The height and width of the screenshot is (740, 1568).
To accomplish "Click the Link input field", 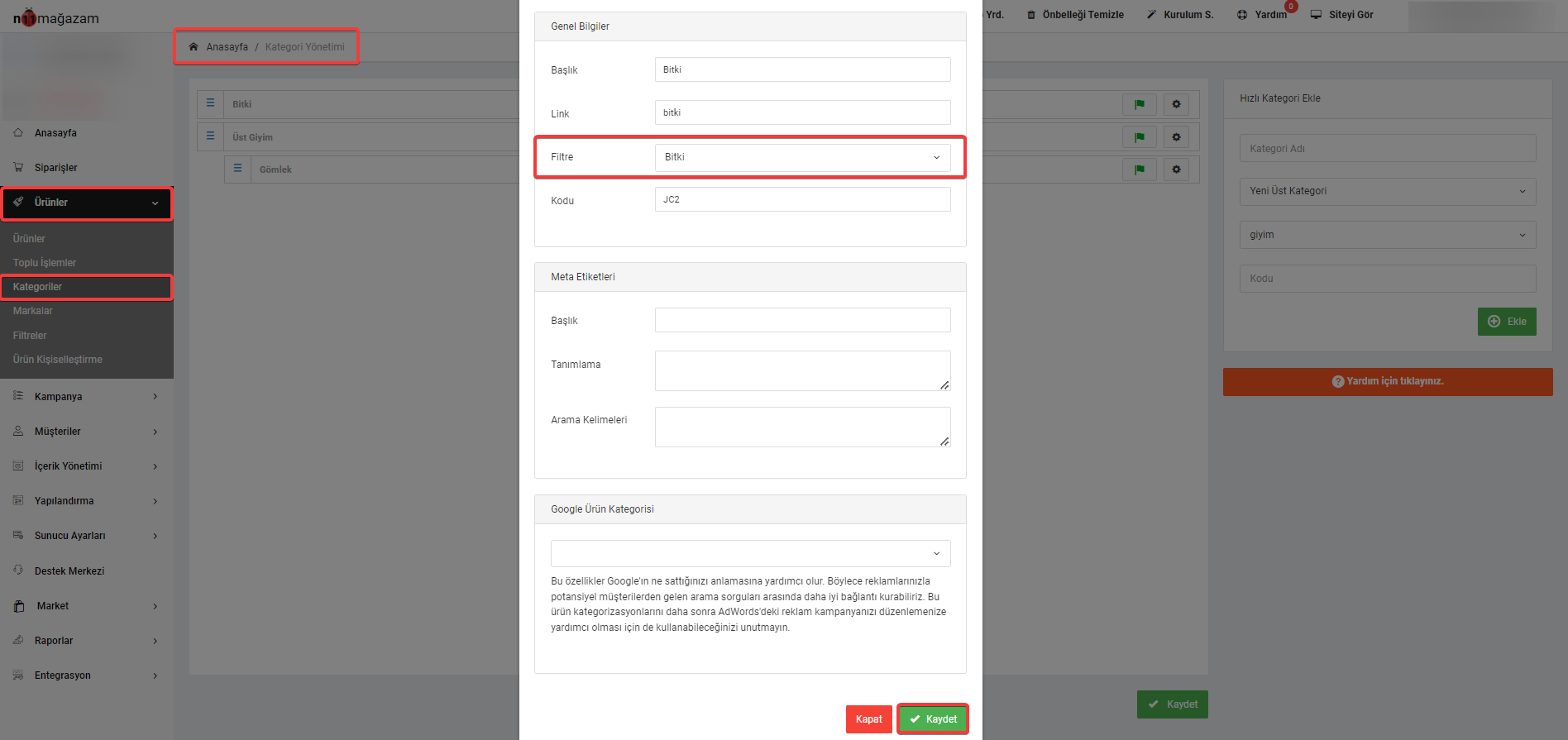I will point(802,112).
